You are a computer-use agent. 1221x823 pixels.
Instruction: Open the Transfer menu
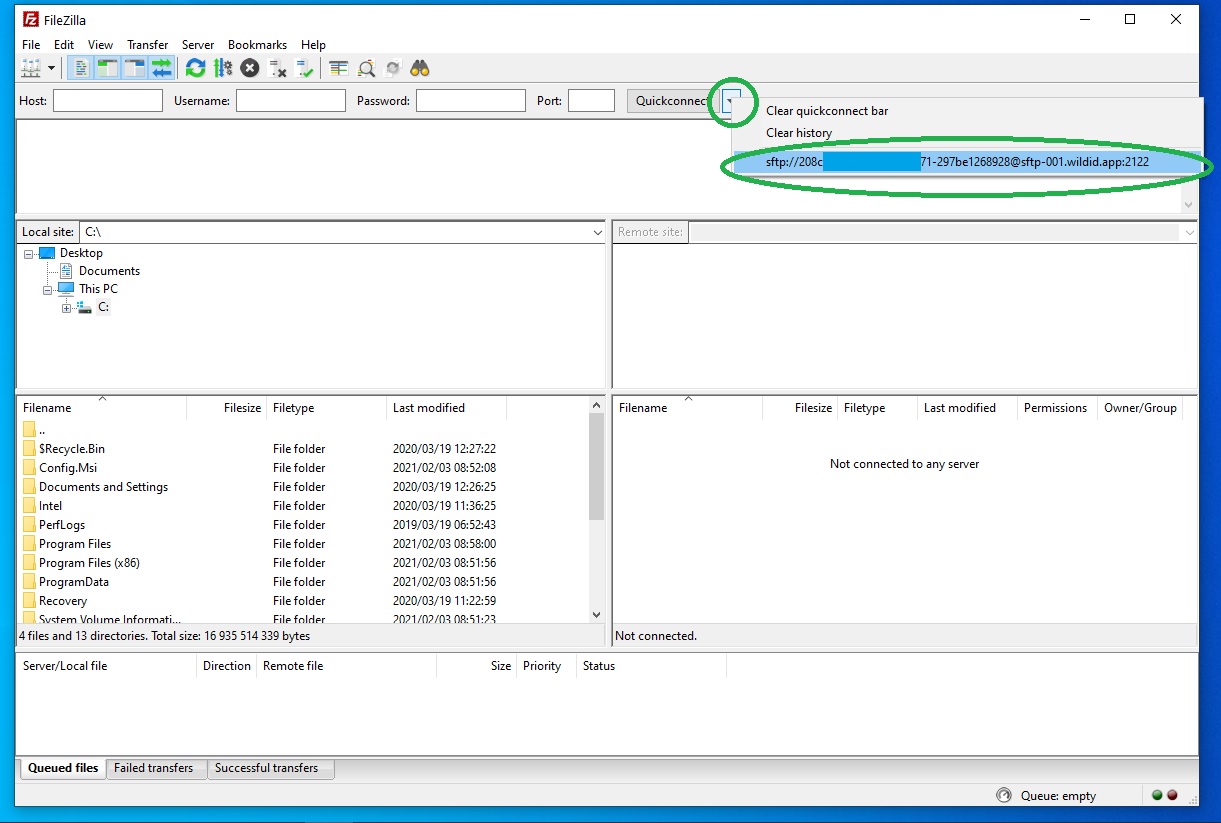tap(148, 45)
